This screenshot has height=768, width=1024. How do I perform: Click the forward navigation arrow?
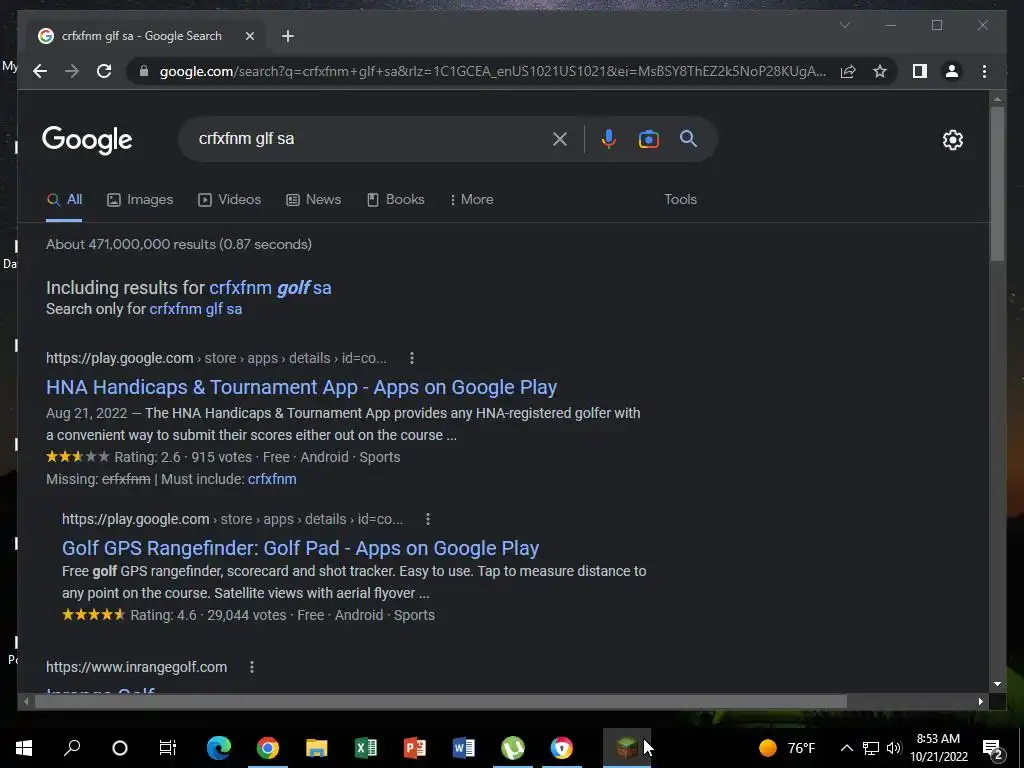pyautogui.click(x=72, y=71)
